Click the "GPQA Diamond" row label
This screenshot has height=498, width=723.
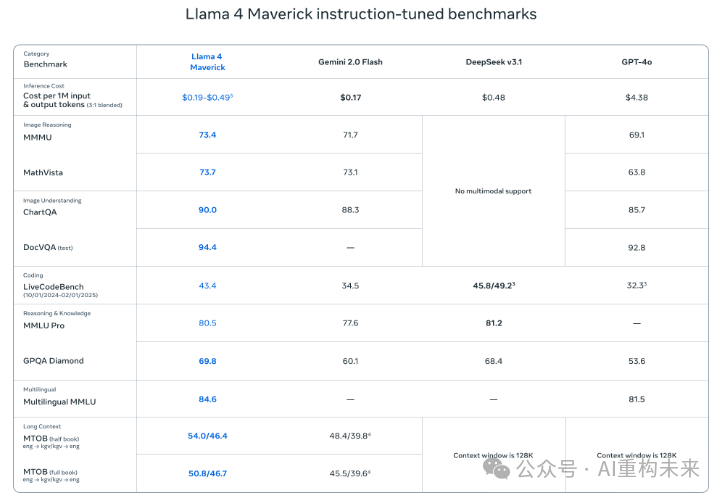pyautogui.click(x=53, y=361)
